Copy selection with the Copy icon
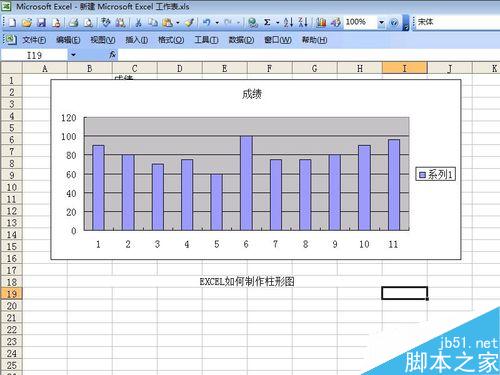500x375 pixels. [153, 23]
